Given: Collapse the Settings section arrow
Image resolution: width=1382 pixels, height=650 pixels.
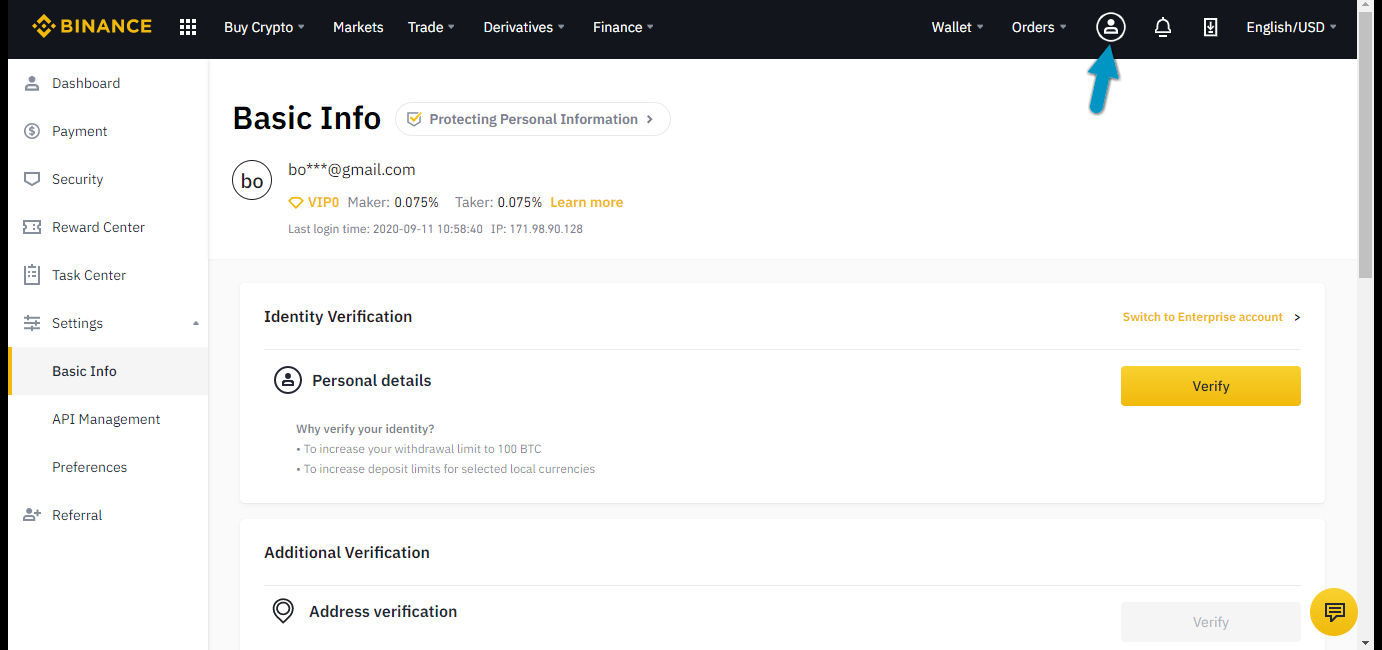Looking at the screenshot, I should 196,323.
